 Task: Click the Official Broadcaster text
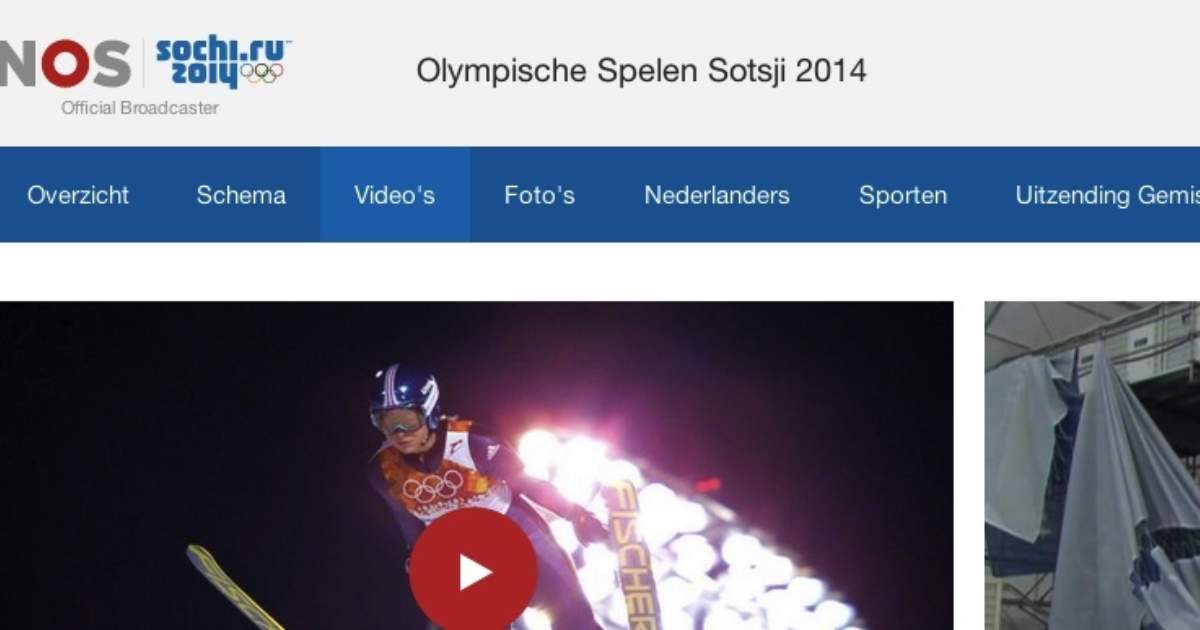point(140,108)
